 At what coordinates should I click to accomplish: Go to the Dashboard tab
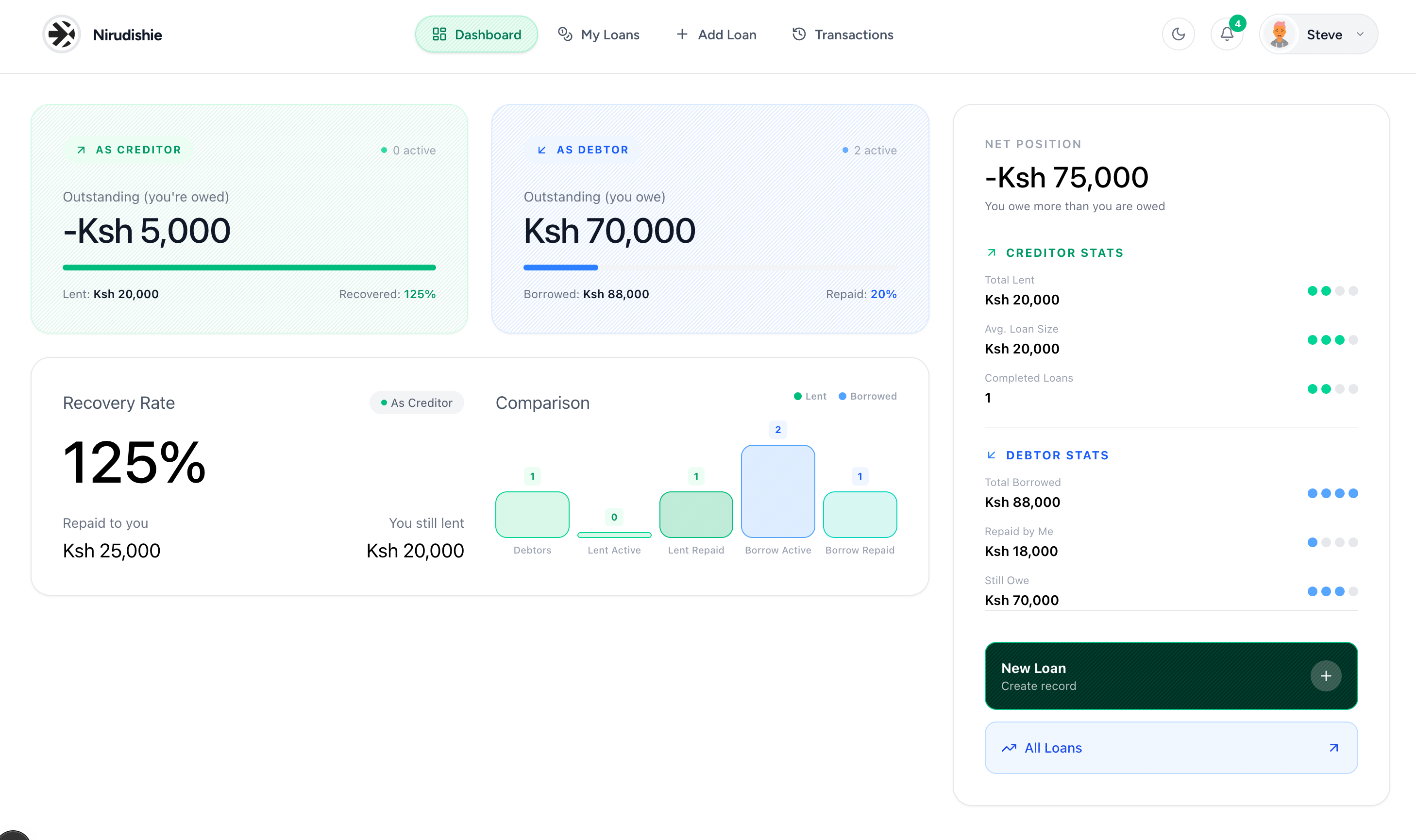pos(476,34)
